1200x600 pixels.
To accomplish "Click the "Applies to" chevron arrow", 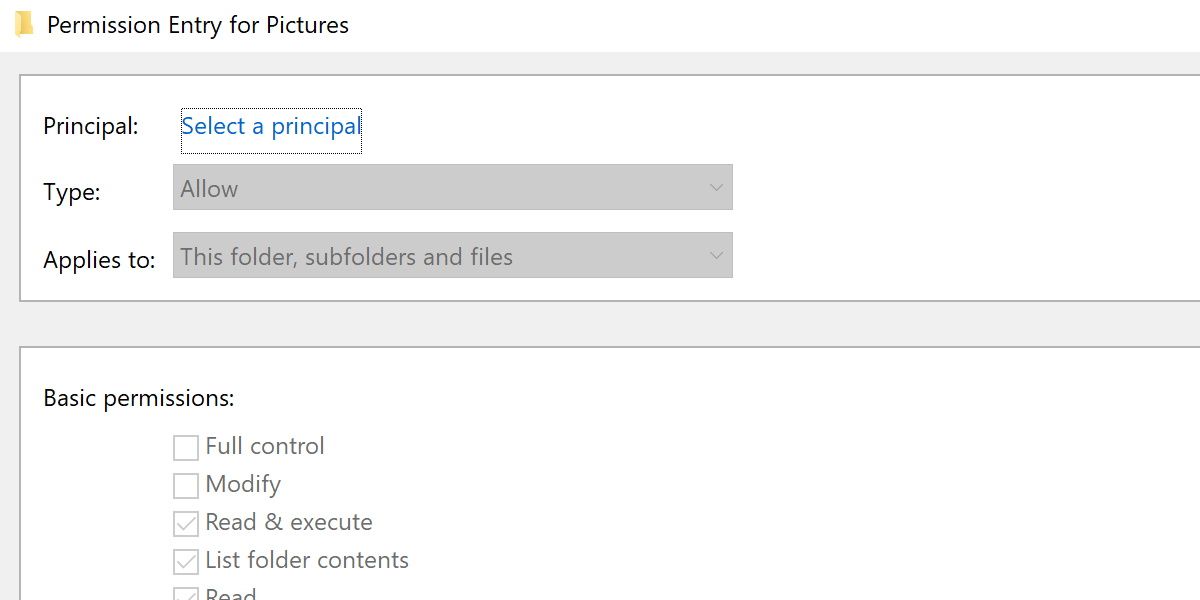I will pos(716,255).
